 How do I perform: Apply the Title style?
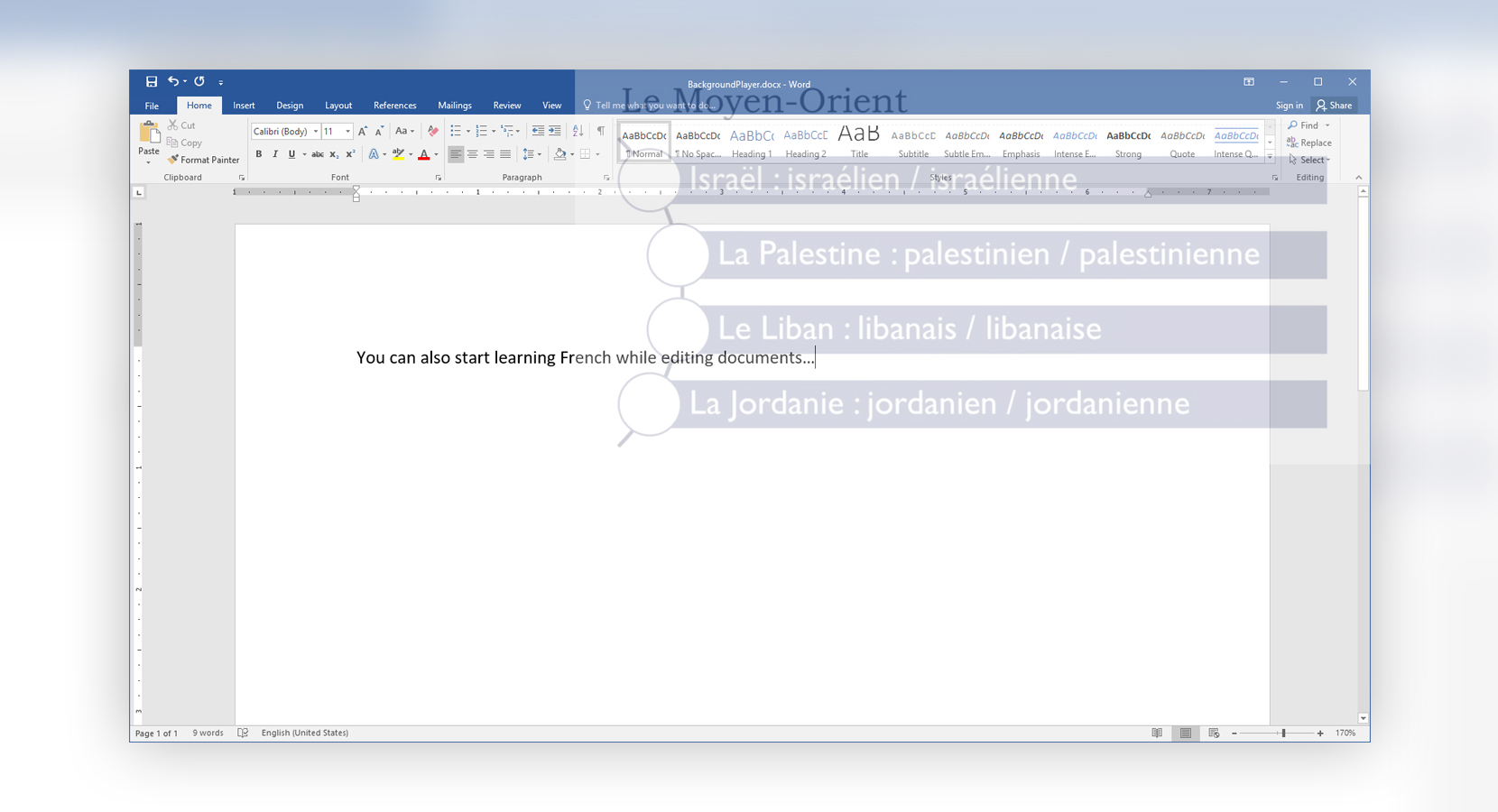pyautogui.click(x=859, y=143)
